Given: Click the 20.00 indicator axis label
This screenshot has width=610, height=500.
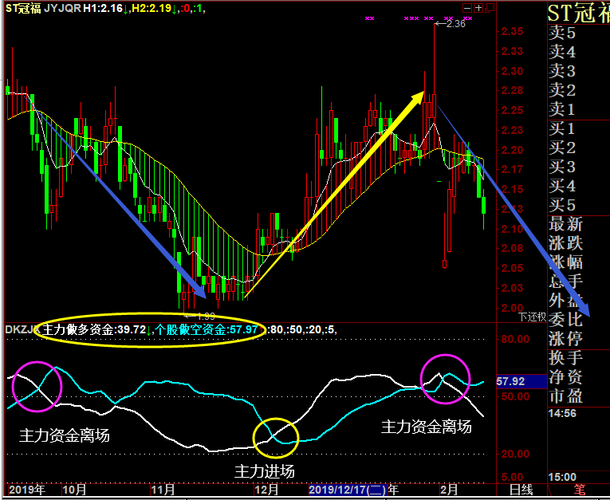Looking at the screenshot, I should click(515, 454).
